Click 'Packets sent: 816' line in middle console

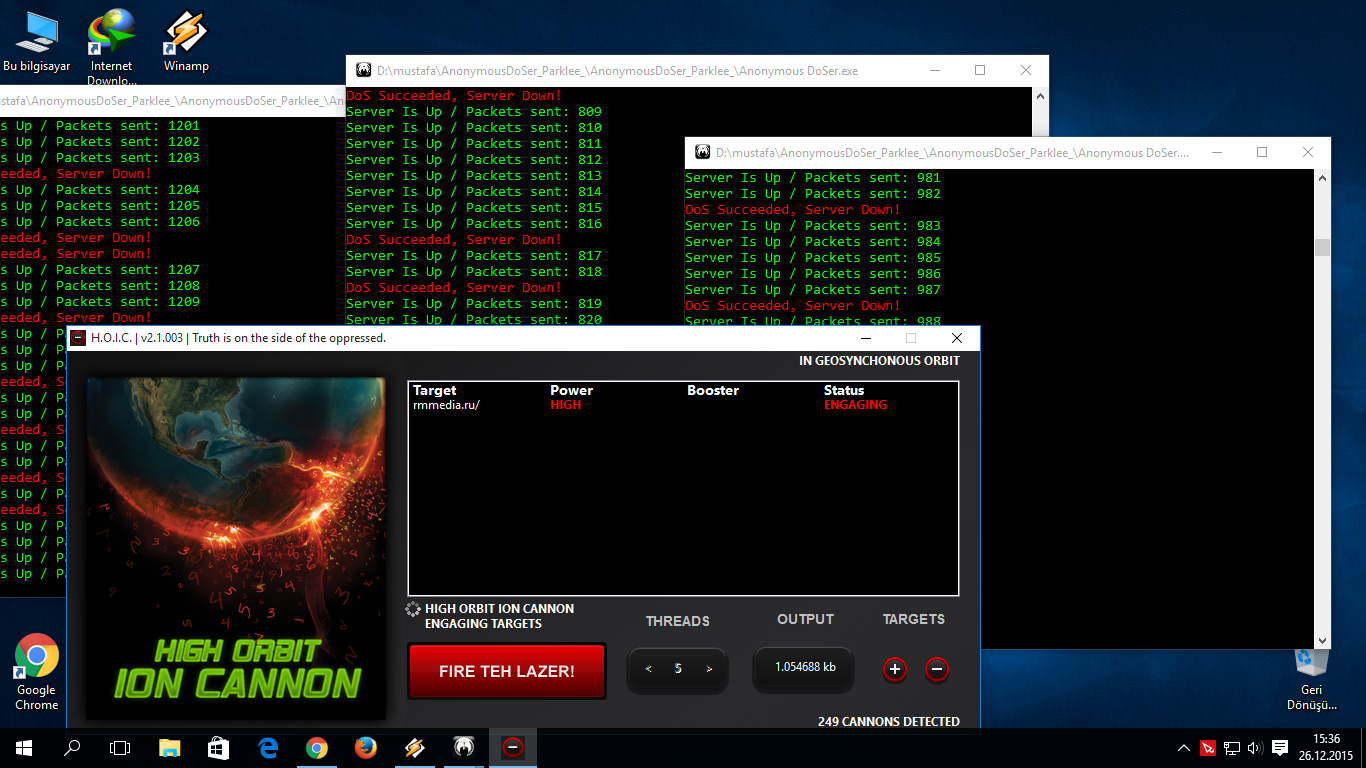tap(474, 224)
